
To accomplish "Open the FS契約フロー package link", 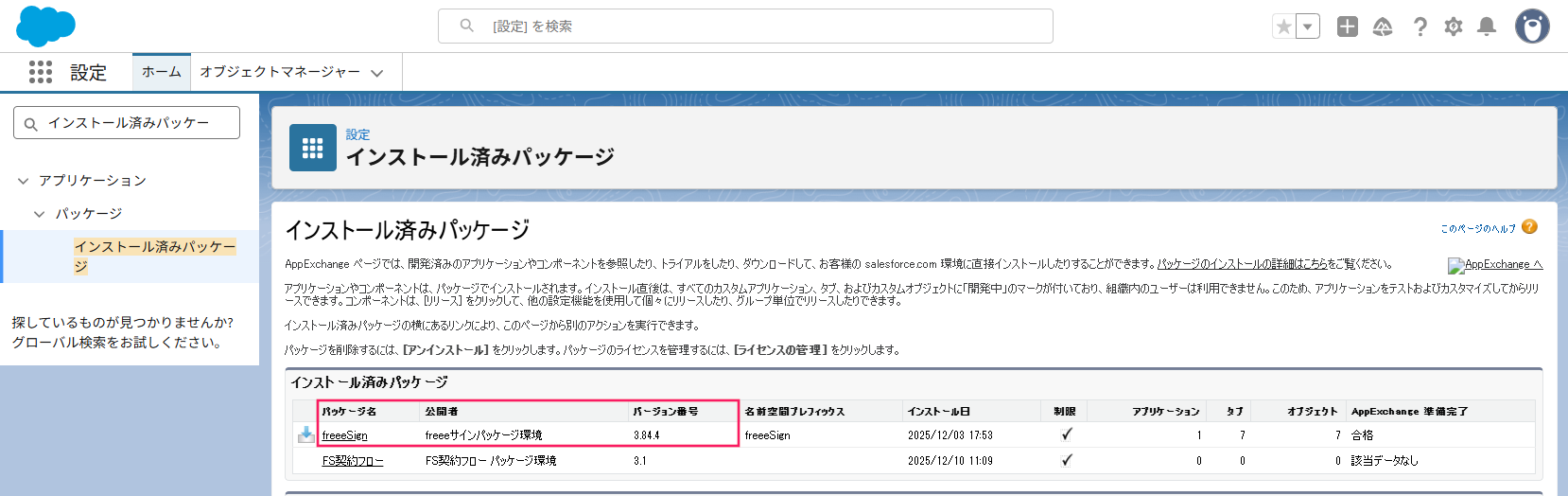I will (x=353, y=461).
